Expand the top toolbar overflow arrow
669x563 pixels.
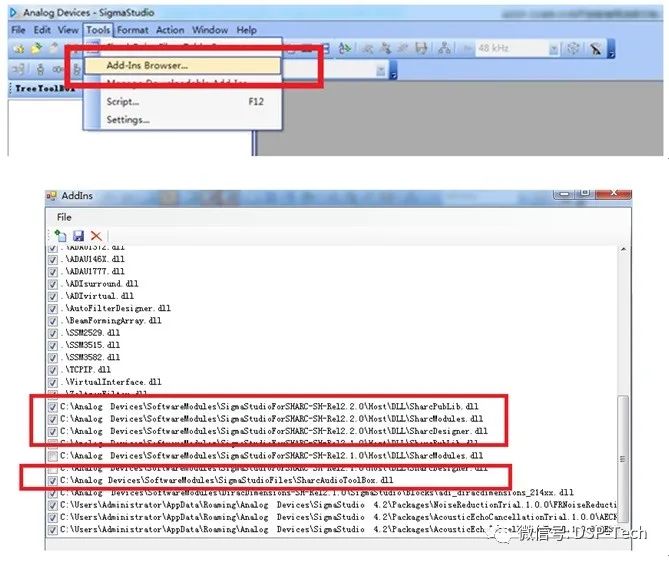[611, 49]
